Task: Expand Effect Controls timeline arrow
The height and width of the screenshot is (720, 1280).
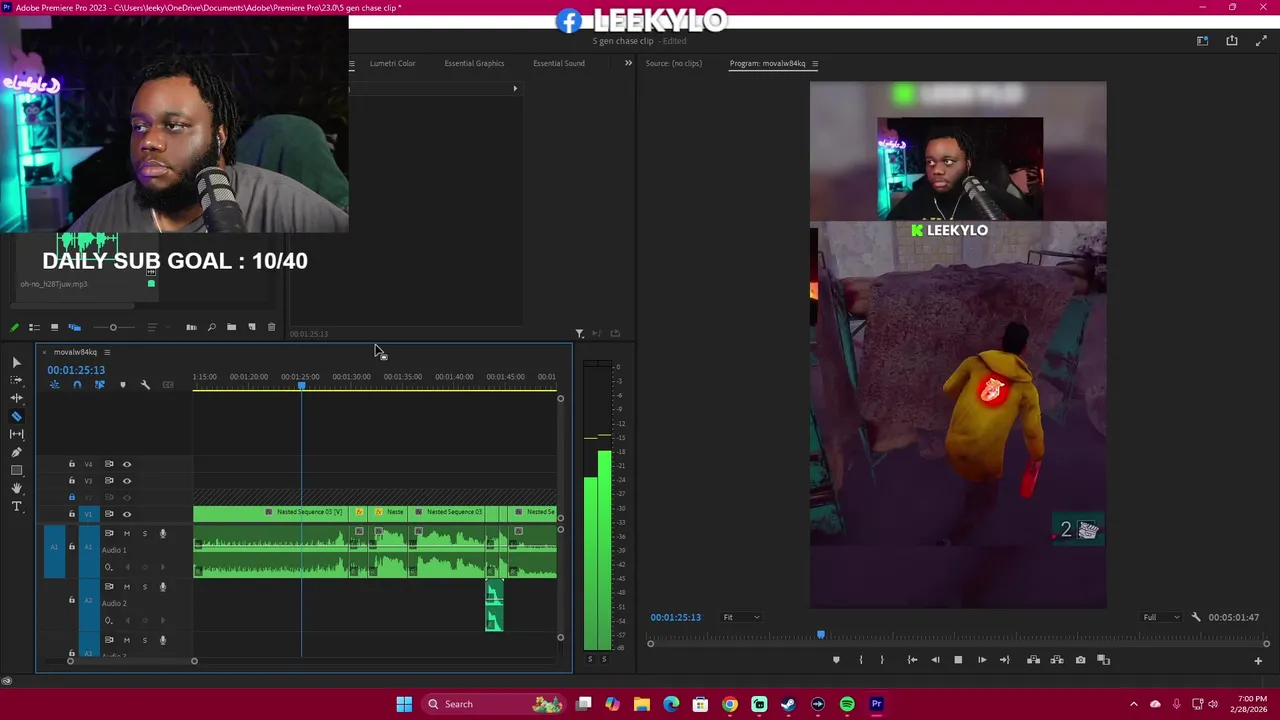Action: (515, 88)
